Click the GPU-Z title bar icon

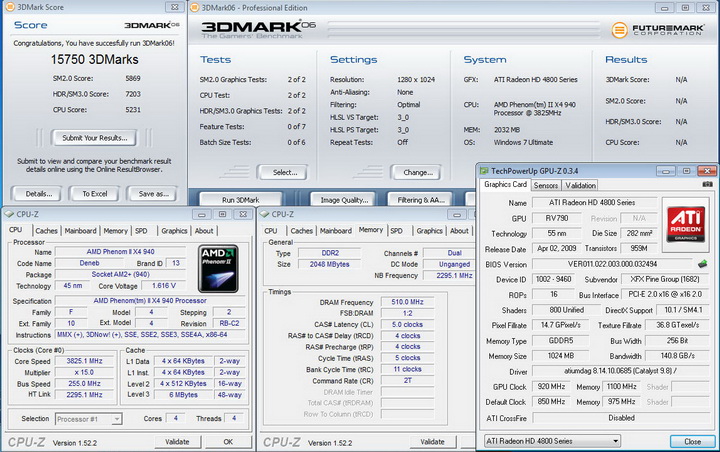(484, 171)
